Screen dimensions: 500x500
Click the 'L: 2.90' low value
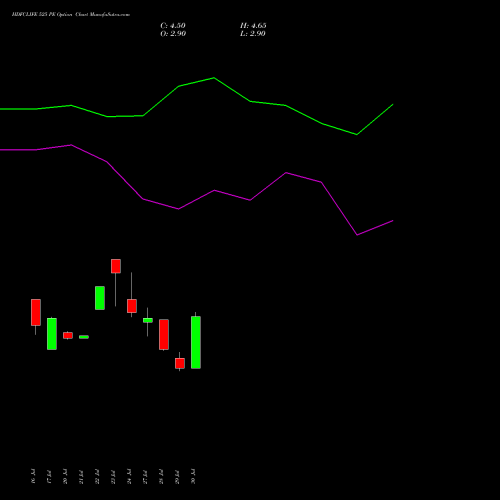pos(253,34)
